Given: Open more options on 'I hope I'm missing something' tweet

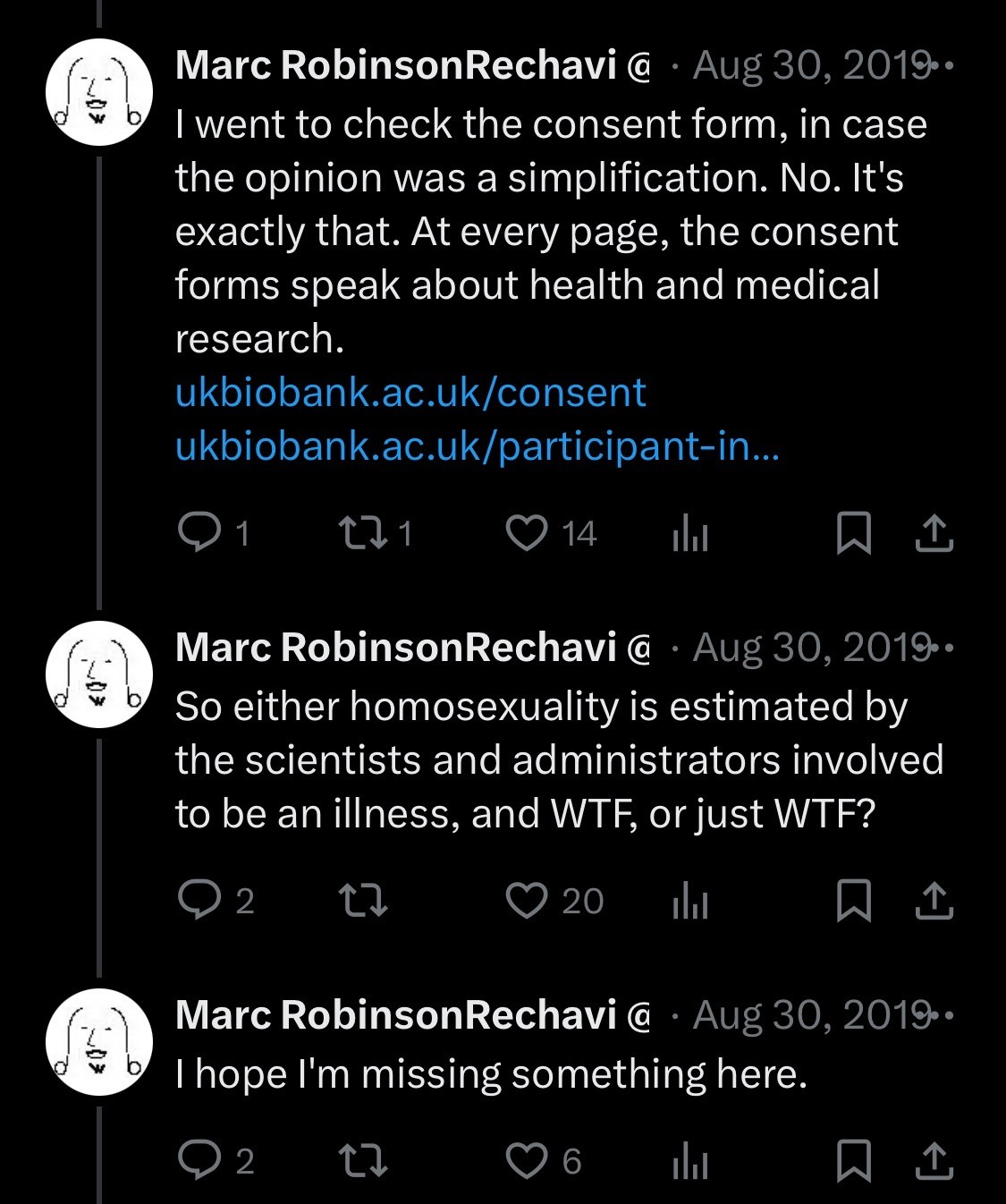Looking at the screenshot, I should click(943, 1016).
